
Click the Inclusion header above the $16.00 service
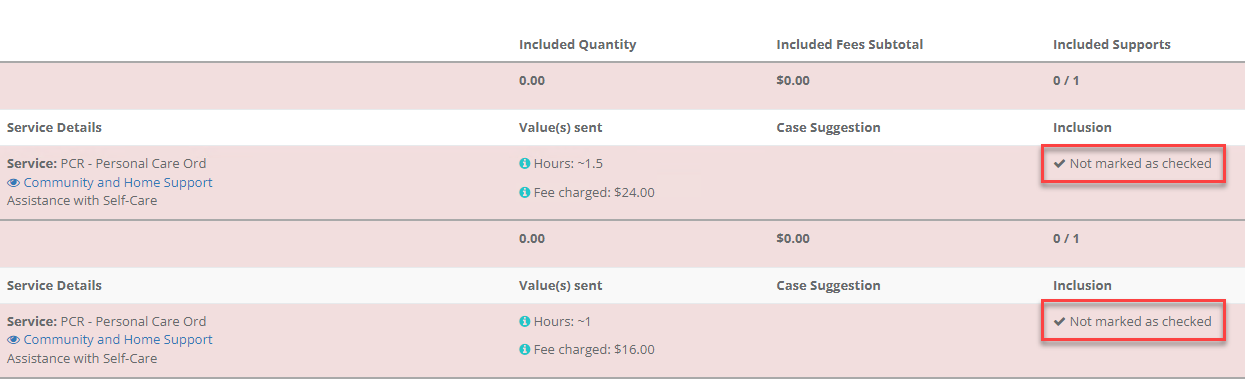[x=1082, y=285]
